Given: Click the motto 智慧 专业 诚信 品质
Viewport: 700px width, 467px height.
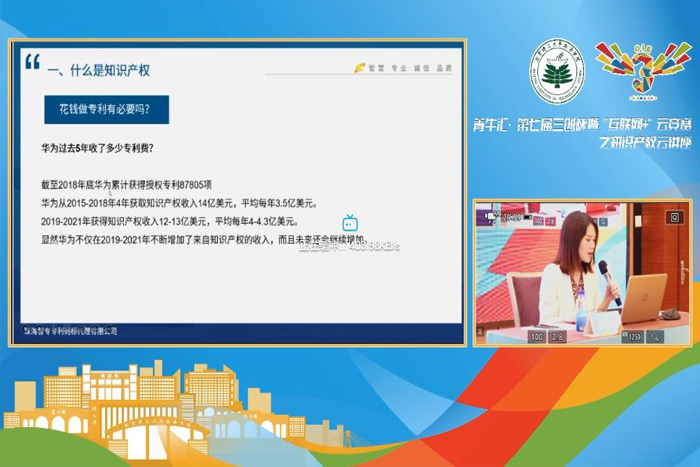Looking at the screenshot, I should pos(410,68).
